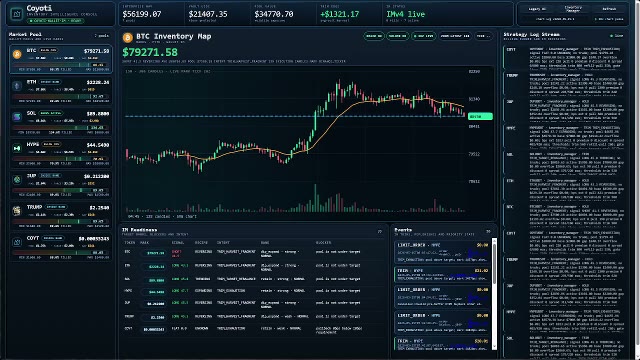The height and width of the screenshot is (360, 640).
Task: Click the +$1321.17 value in the header stats
Action: tap(340, 14)
